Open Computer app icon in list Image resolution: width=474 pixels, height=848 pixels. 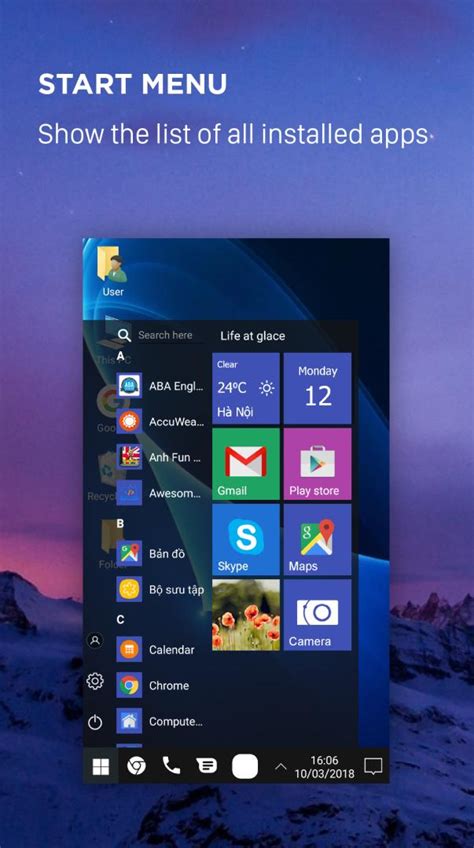[129, 721]
